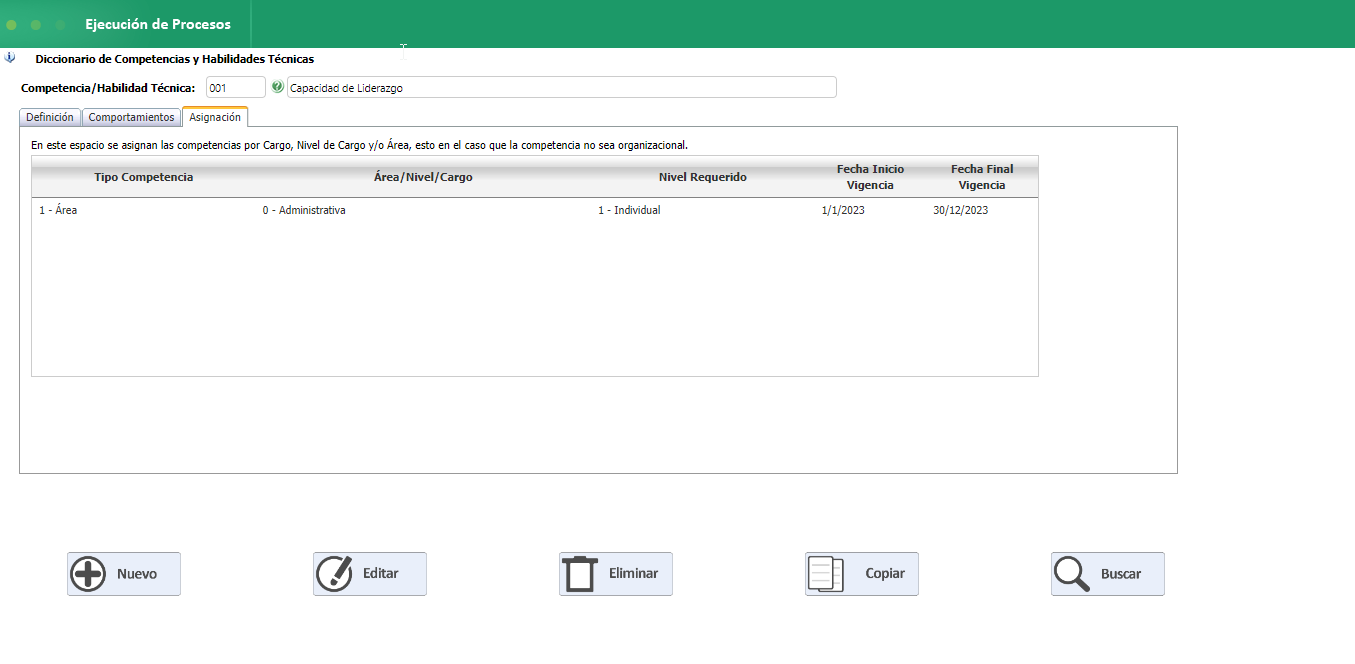Open the Comportamientos tab
This screenshot has width=1355, height=664.
(131, 117)
